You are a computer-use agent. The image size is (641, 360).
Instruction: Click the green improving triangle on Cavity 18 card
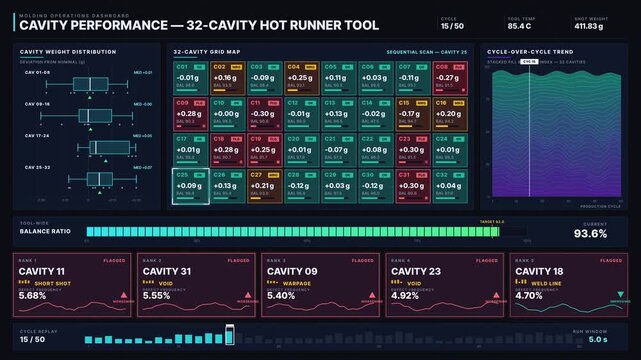click(x=621, y=295)
